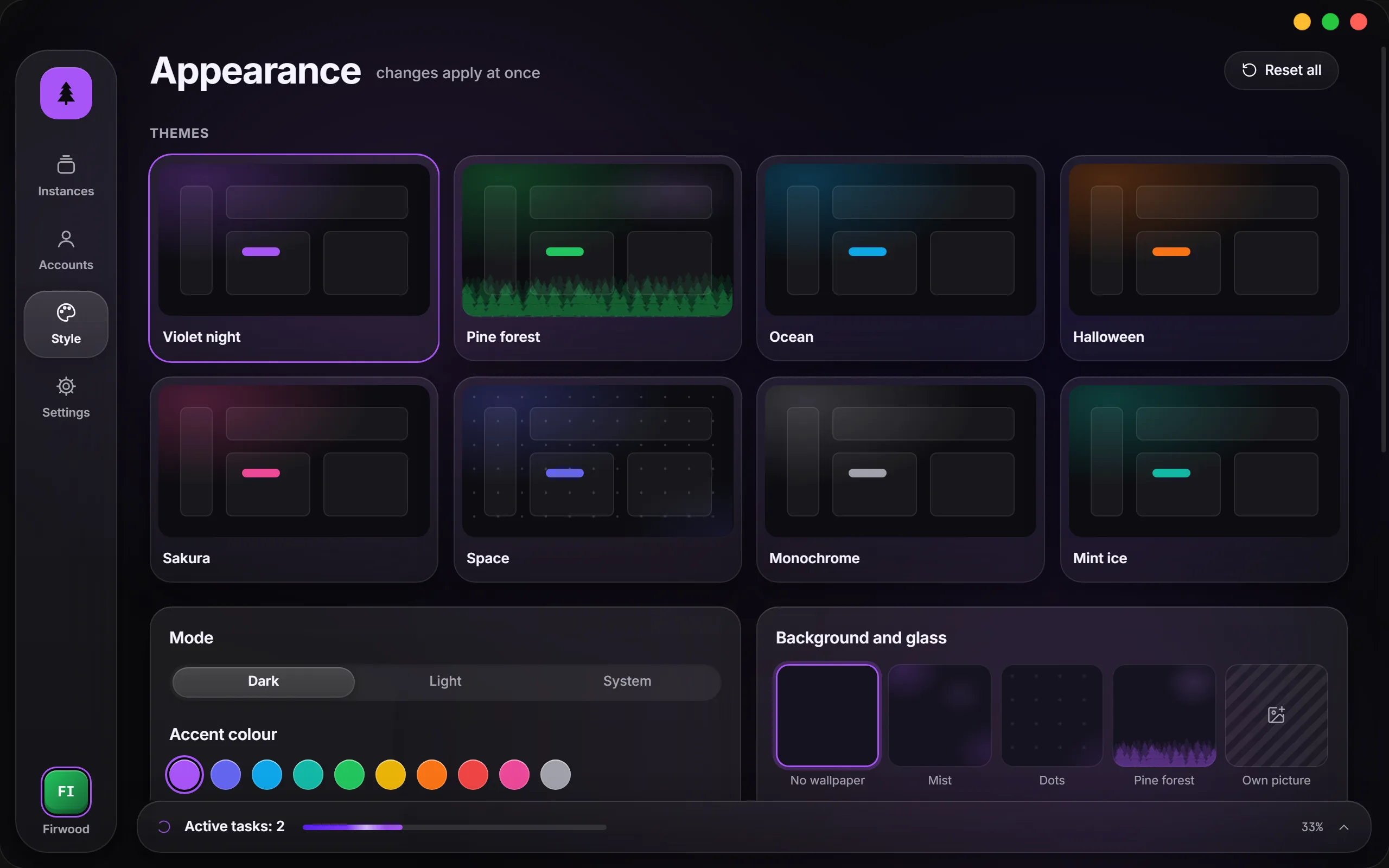Image resolution: width=1389 pixels, height=868 pixels.
Task: Choose the Pine forest wallpaper thumbnail
Action: 1164,716
